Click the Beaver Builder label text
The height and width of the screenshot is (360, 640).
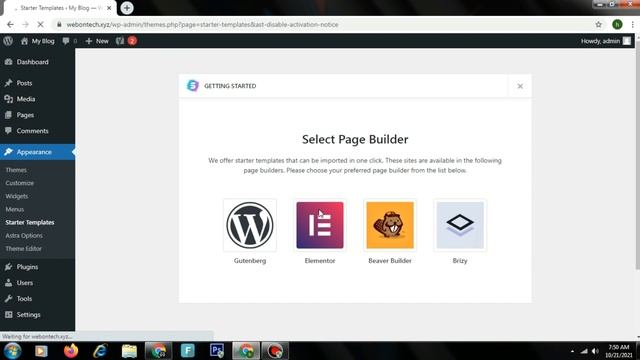pyautogui.click(x=390, y=260)
